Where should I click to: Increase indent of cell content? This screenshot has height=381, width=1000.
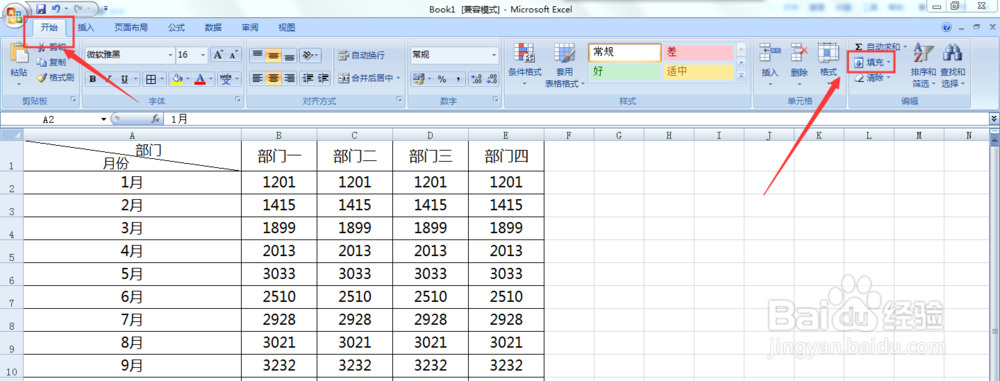(323, 78)
